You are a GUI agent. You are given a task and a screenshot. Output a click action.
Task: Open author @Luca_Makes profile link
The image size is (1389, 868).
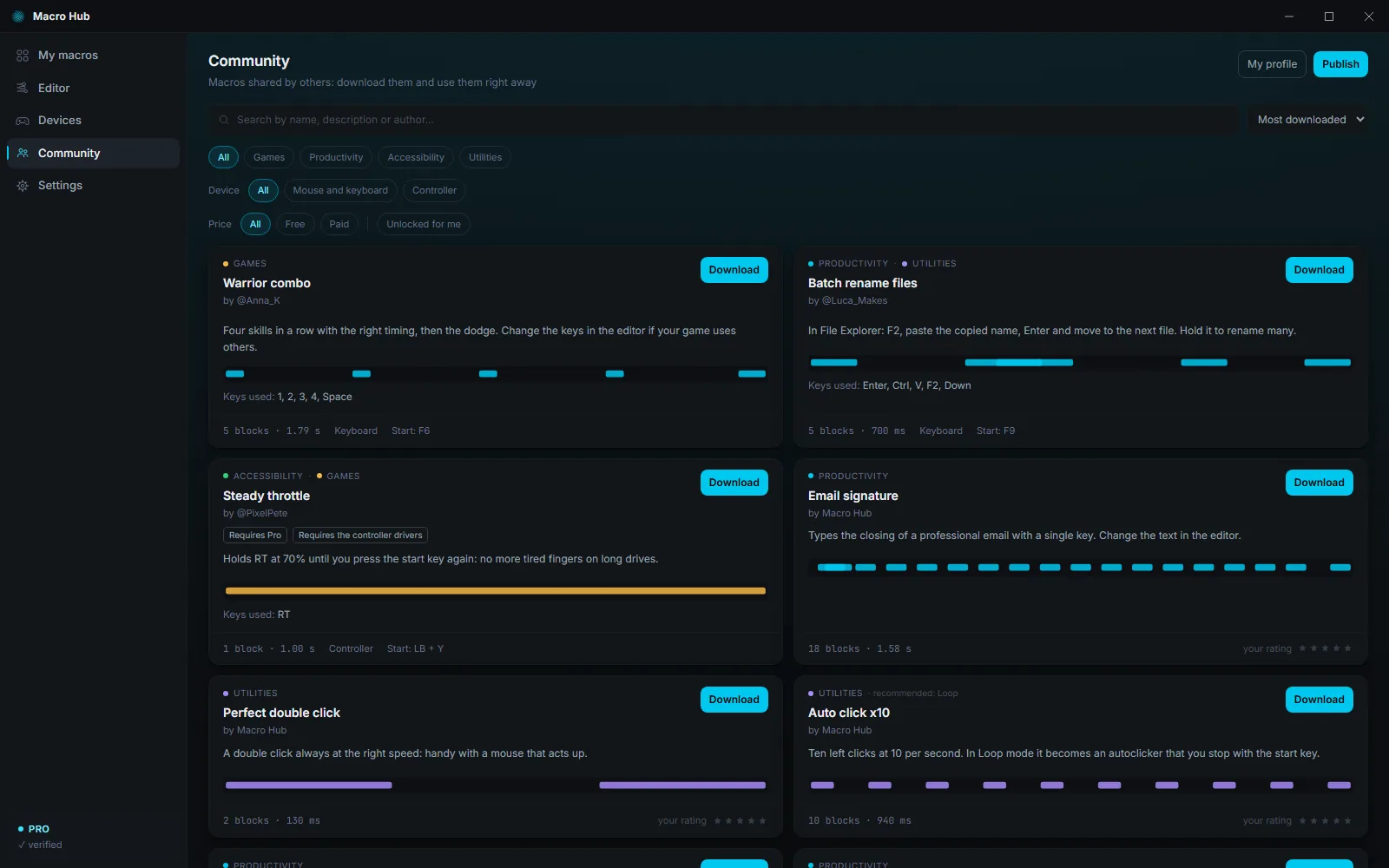pyautogui.click(x=854, y=300)
